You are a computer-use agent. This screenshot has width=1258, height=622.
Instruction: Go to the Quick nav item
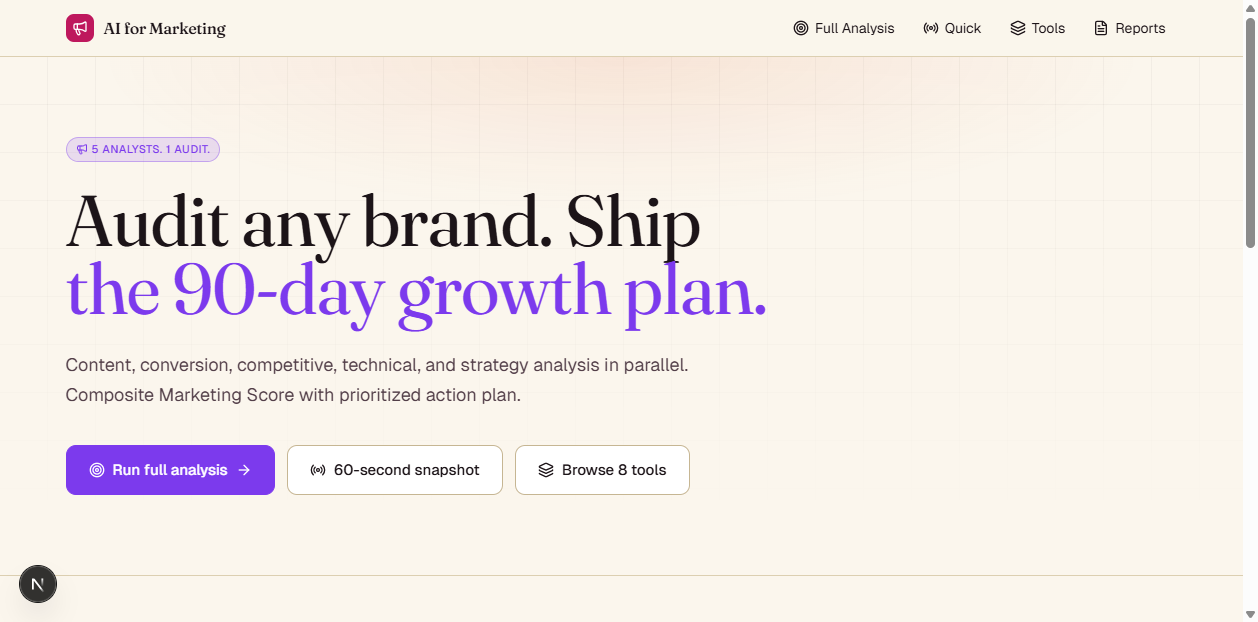click(x=952, y=28)
